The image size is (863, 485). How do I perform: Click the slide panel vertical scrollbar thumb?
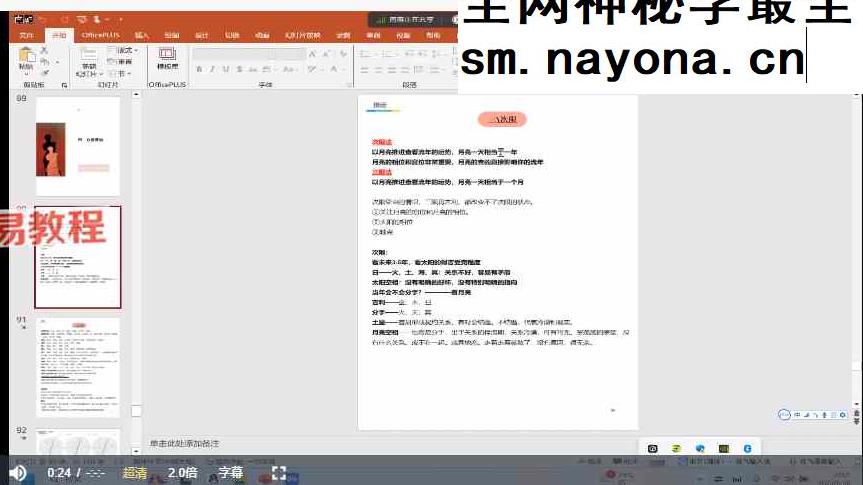click(136, 411)
